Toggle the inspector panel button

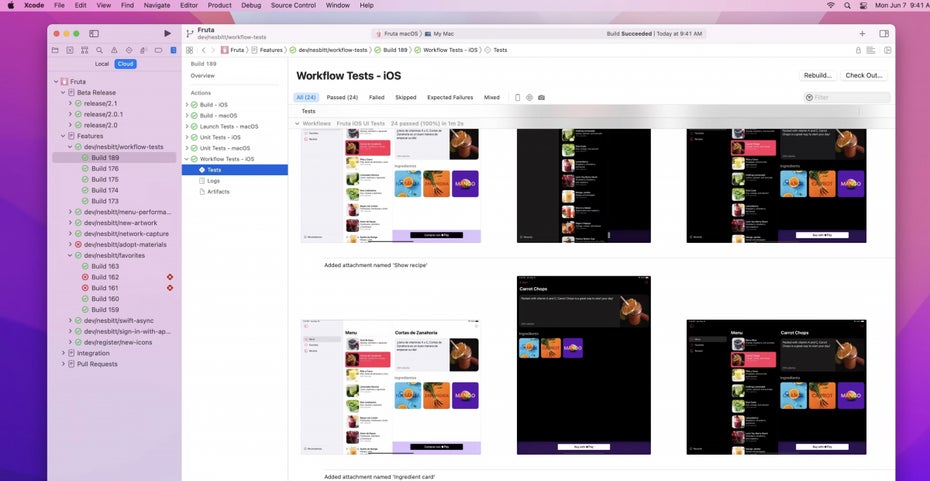point(884,34)
